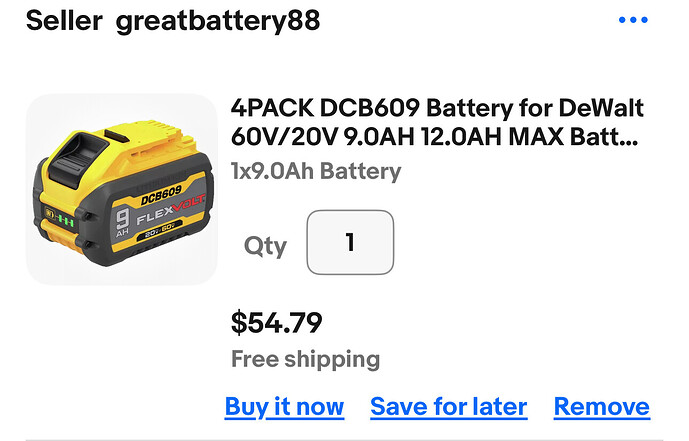Select the Qty input box
Image resolution: width=689 pixels, height=441 pixels.
coord(350,242)
